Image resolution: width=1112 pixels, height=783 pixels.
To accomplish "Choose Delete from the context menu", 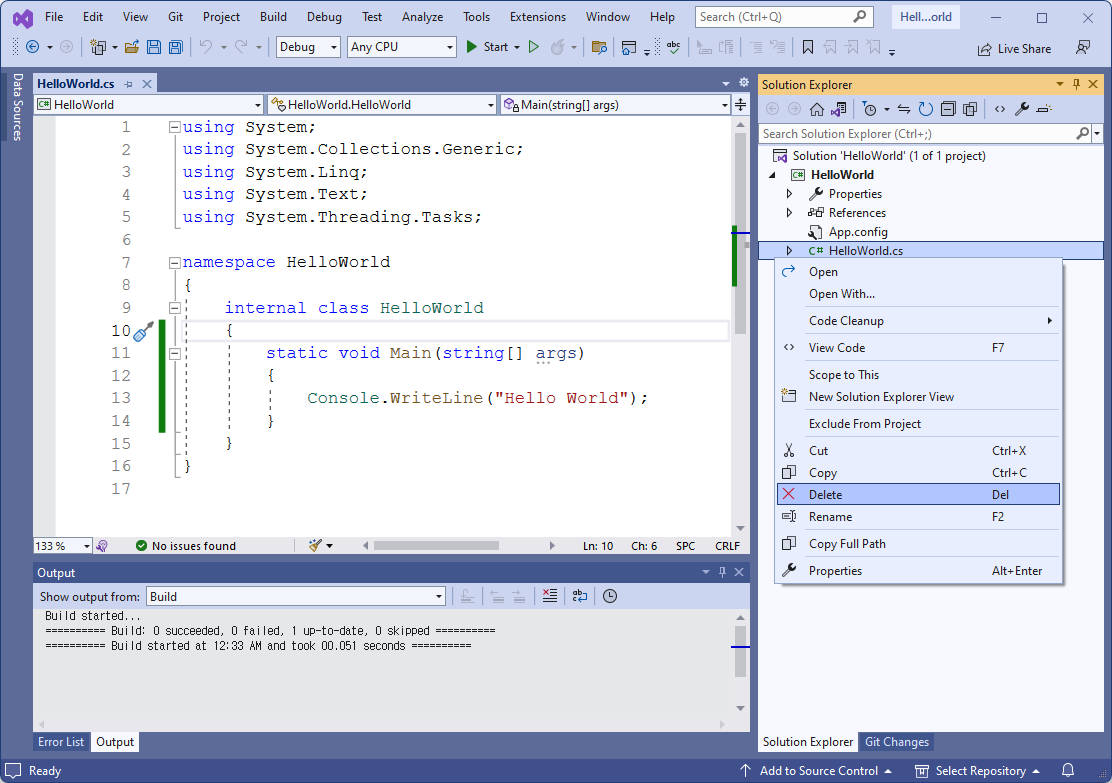I will pos(918,494).
